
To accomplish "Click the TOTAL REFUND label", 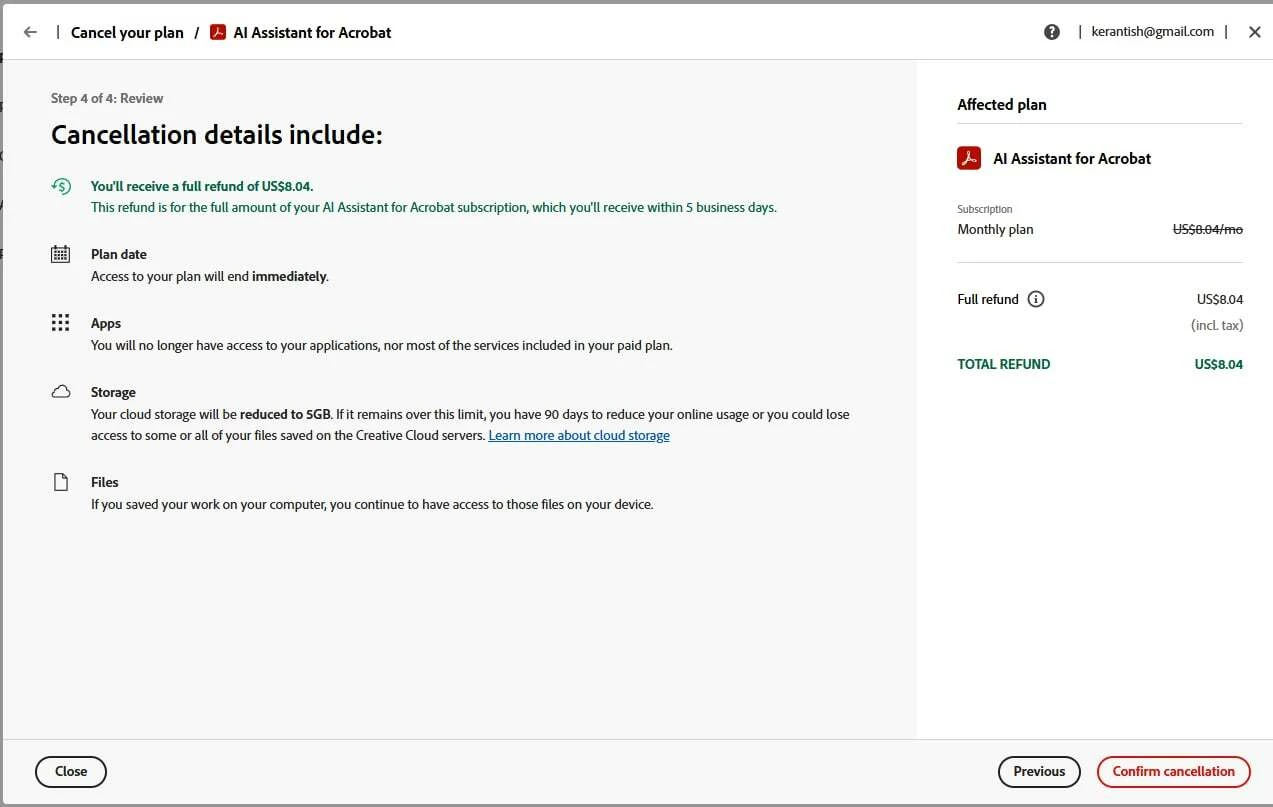I will [x=1004, y=365].
